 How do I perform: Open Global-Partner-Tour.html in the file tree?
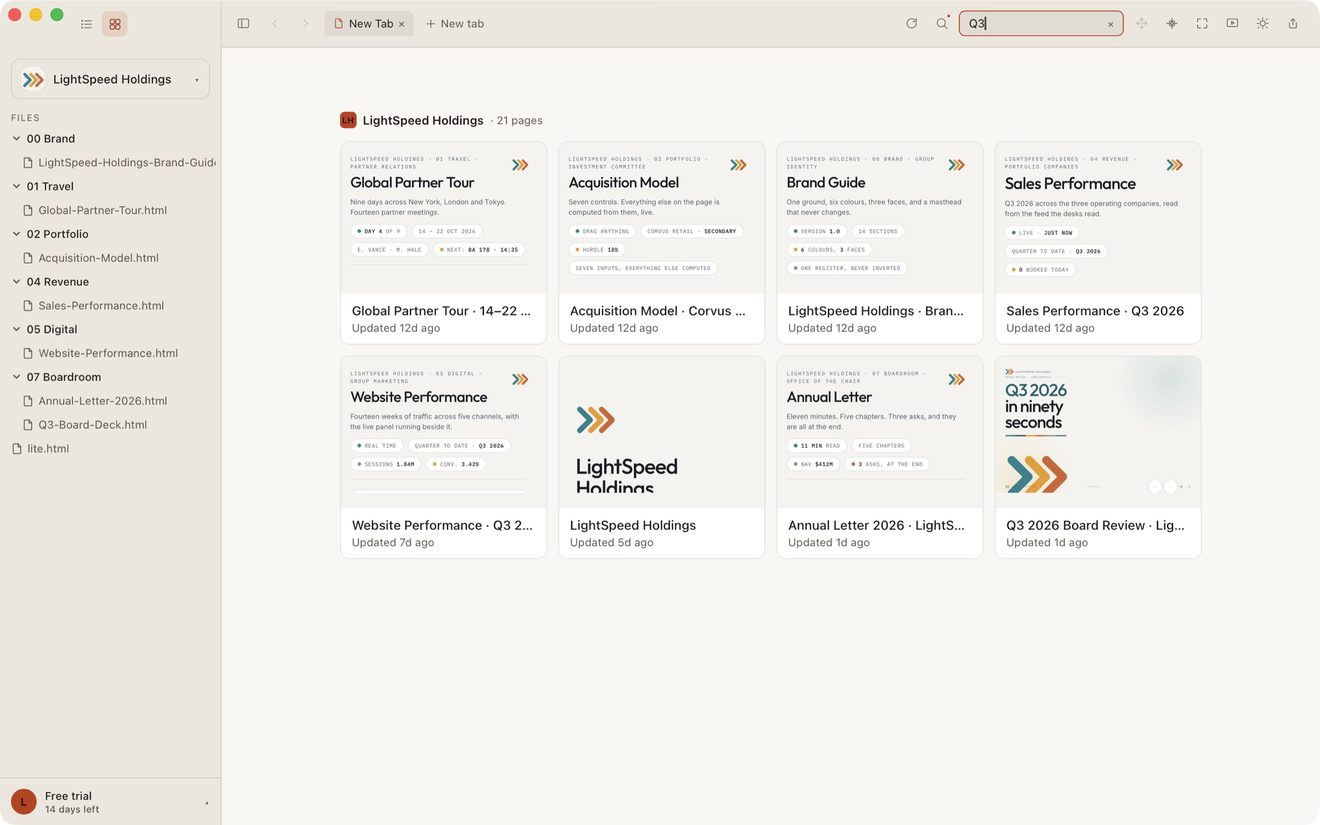pos(102,210)
